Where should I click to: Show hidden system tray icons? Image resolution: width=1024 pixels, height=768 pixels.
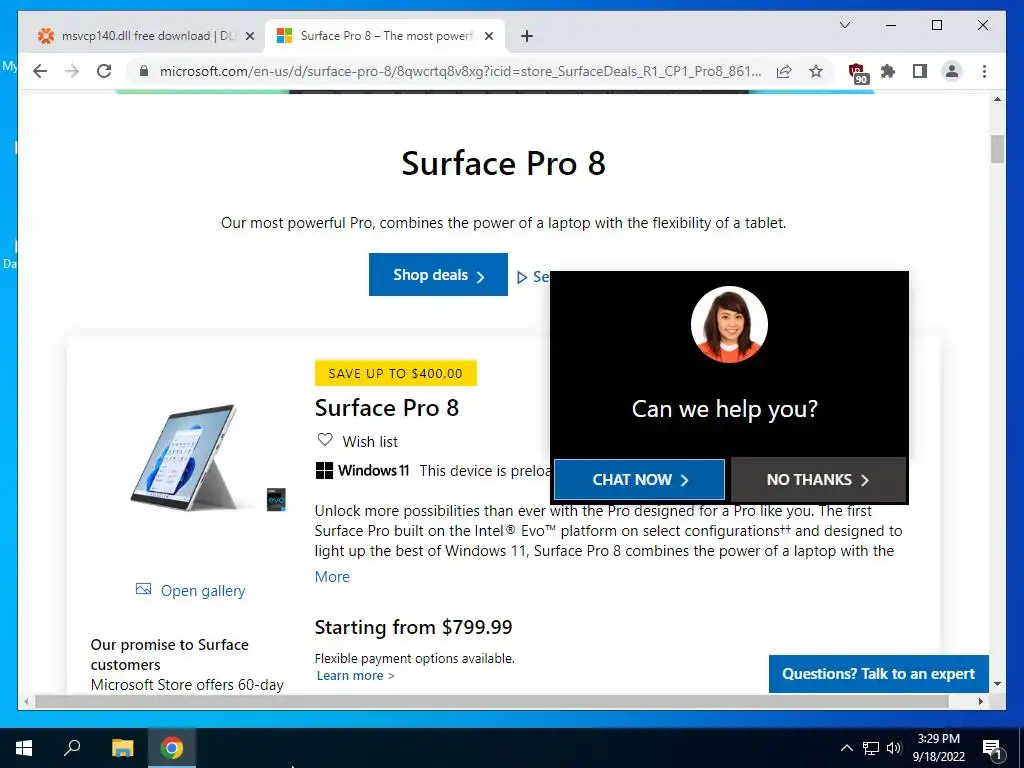[x=846, y=748]
